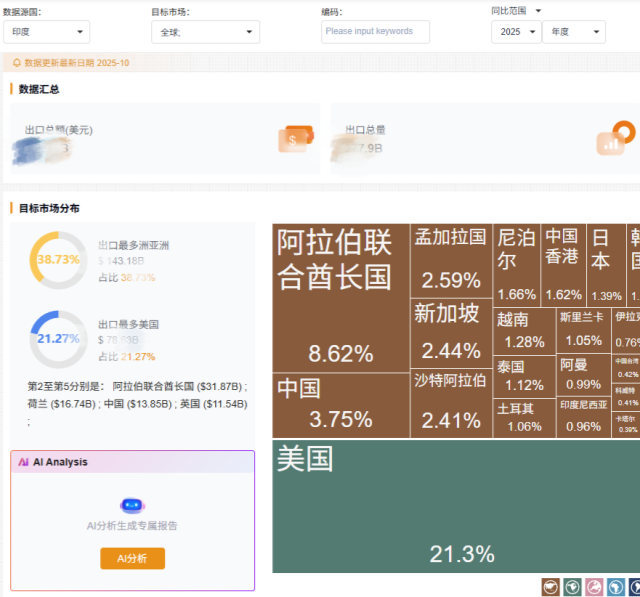Click the 数据汇总 section heading
The height and width of the screenshot is (597, 640).
tap(39, 89)
